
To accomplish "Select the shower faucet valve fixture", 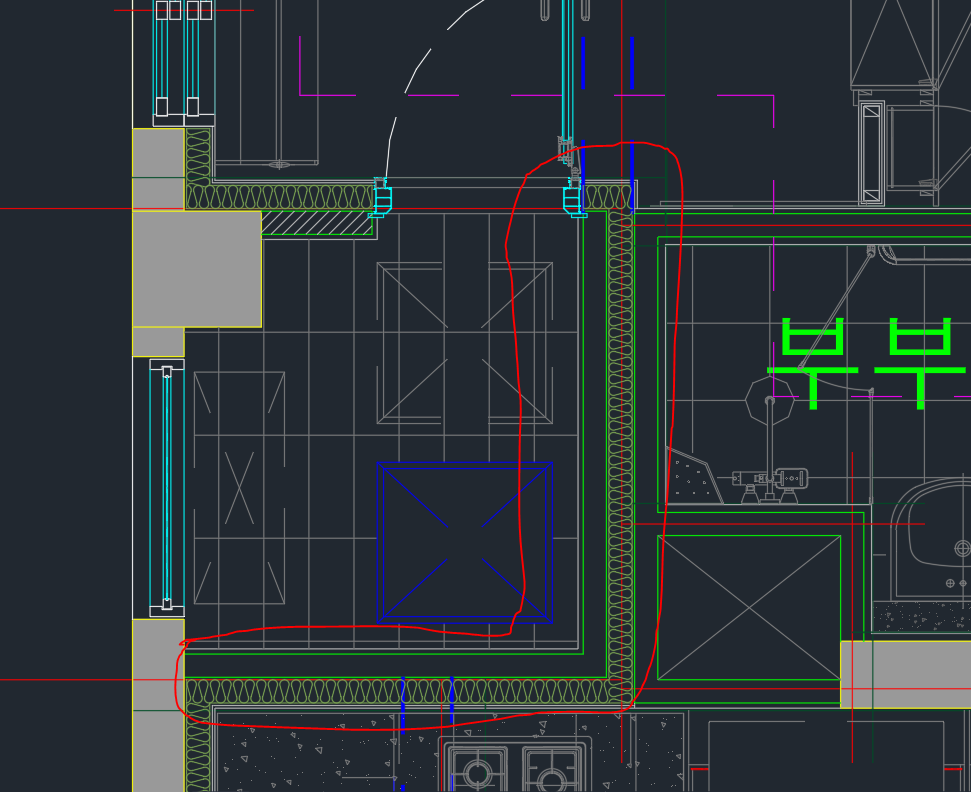I will point(770,479).
